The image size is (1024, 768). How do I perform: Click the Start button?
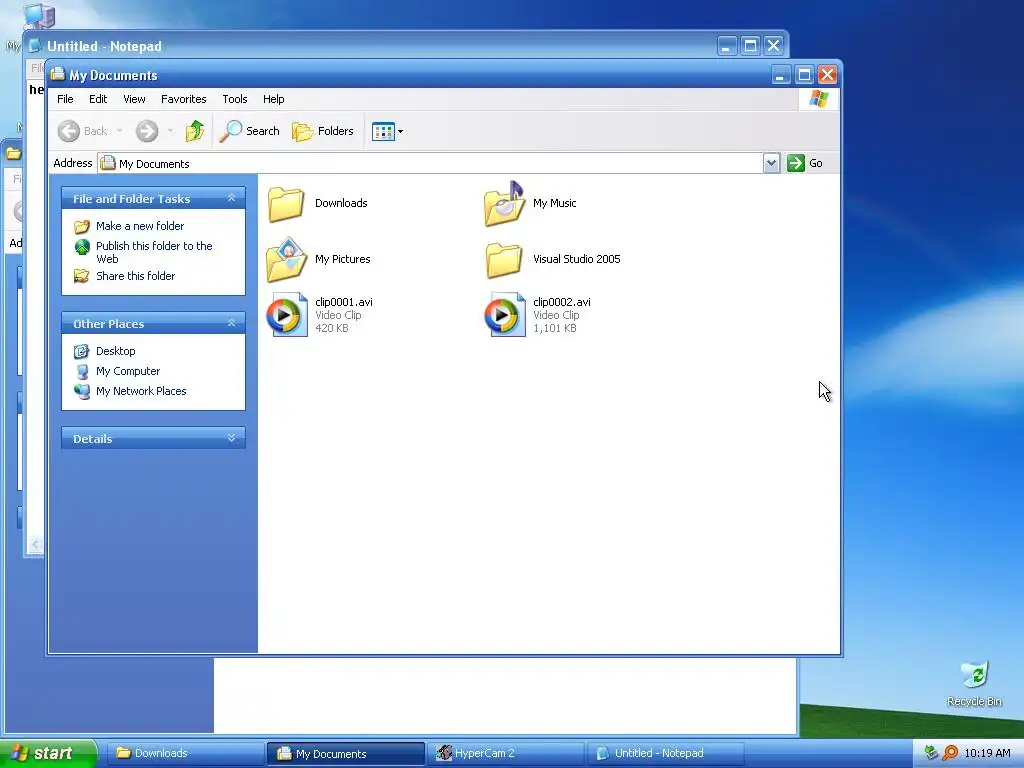(x=48, y=753)
